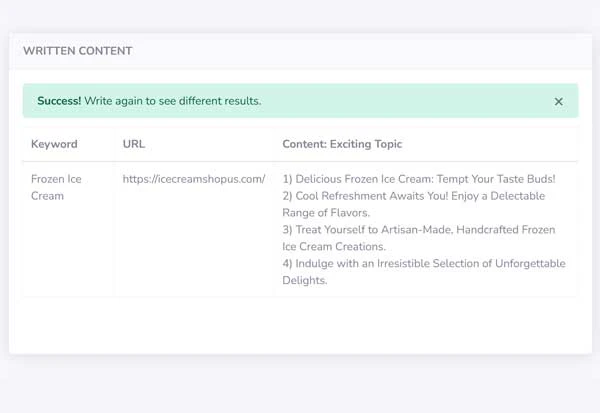600x413 pixels.
Task: Select the 'Treat Yourself to Artisan-Made' line
Action: pos(370,230)
